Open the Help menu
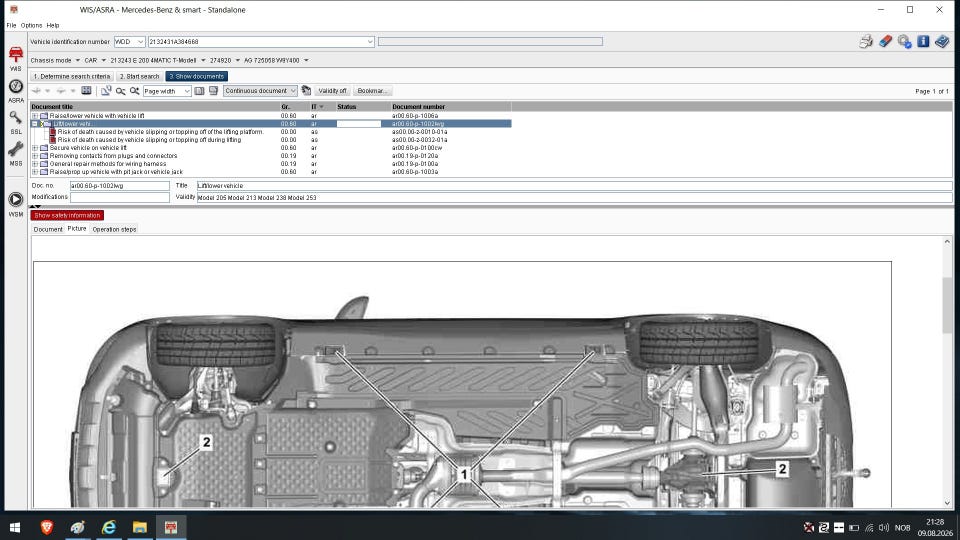 (x=53, y=25)
